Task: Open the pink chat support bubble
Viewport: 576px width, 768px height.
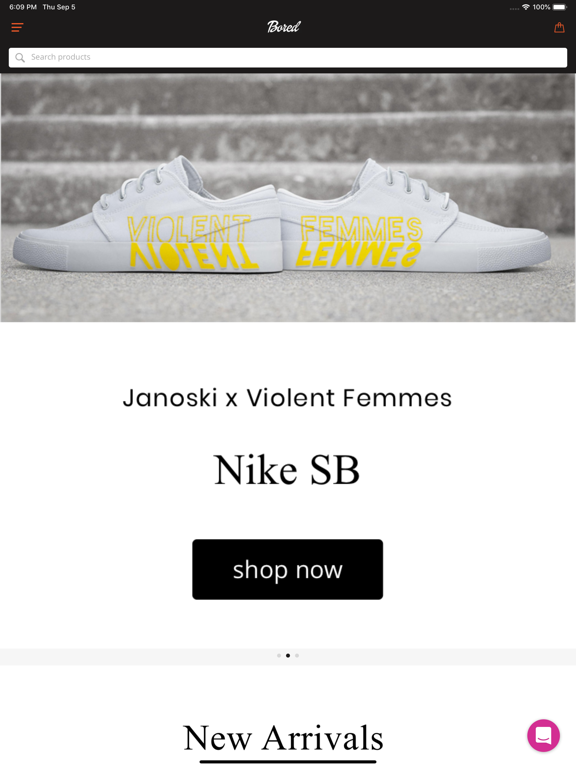Action: (x=543, y=735)
